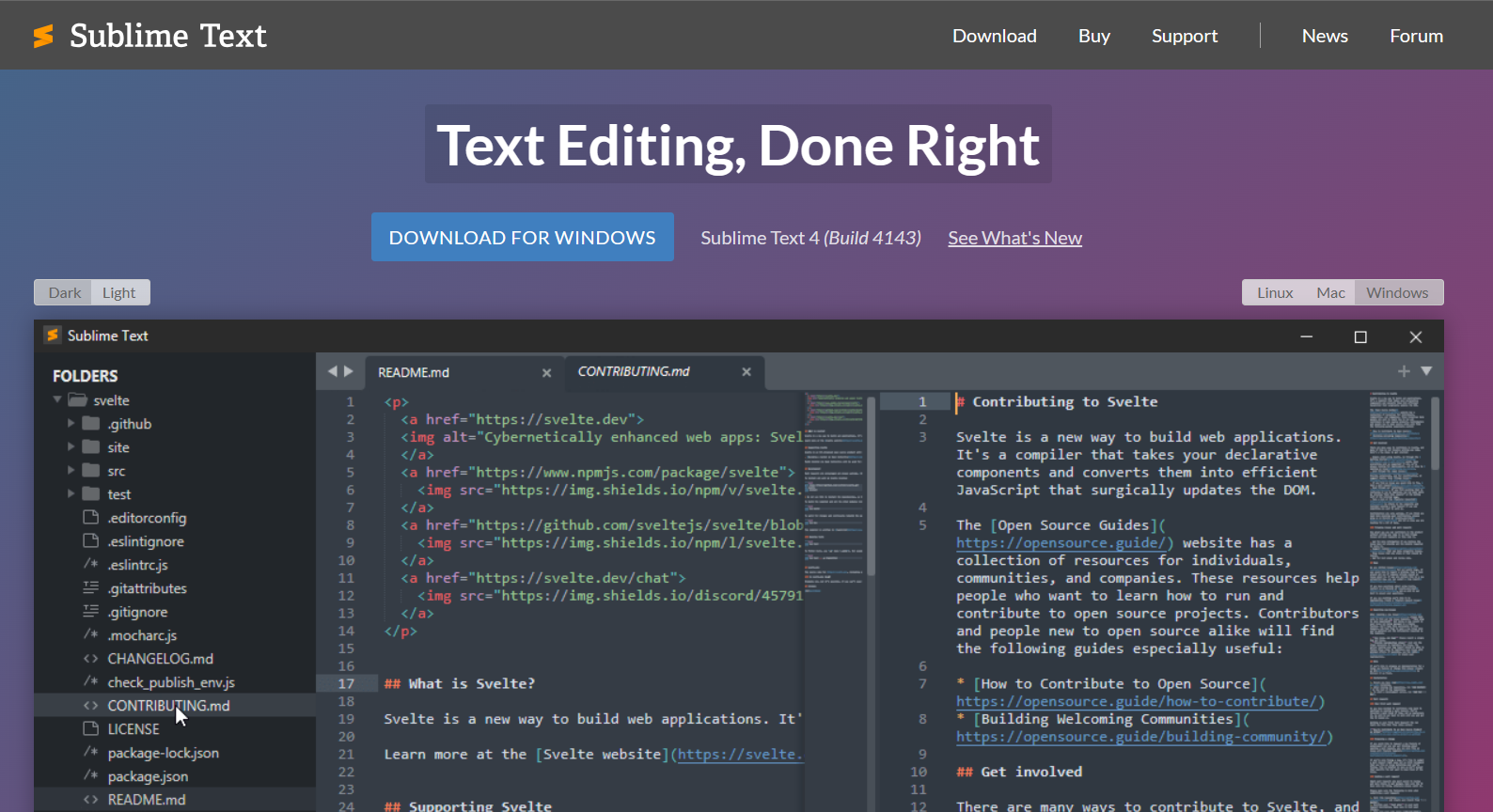Click the .mocharc.js script file icon
This screenshot has height=812, width=1493.
point(91,634)
